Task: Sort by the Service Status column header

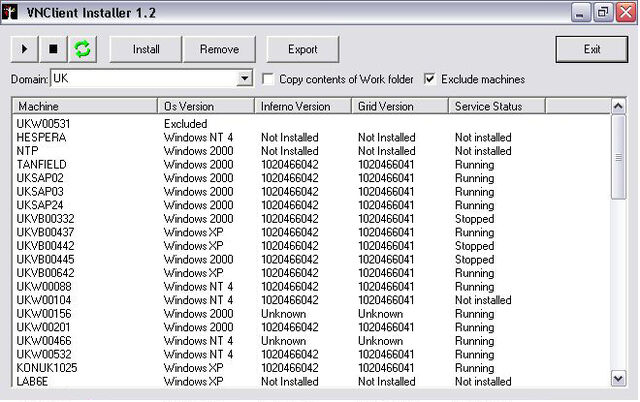Action: click(497, 106)
